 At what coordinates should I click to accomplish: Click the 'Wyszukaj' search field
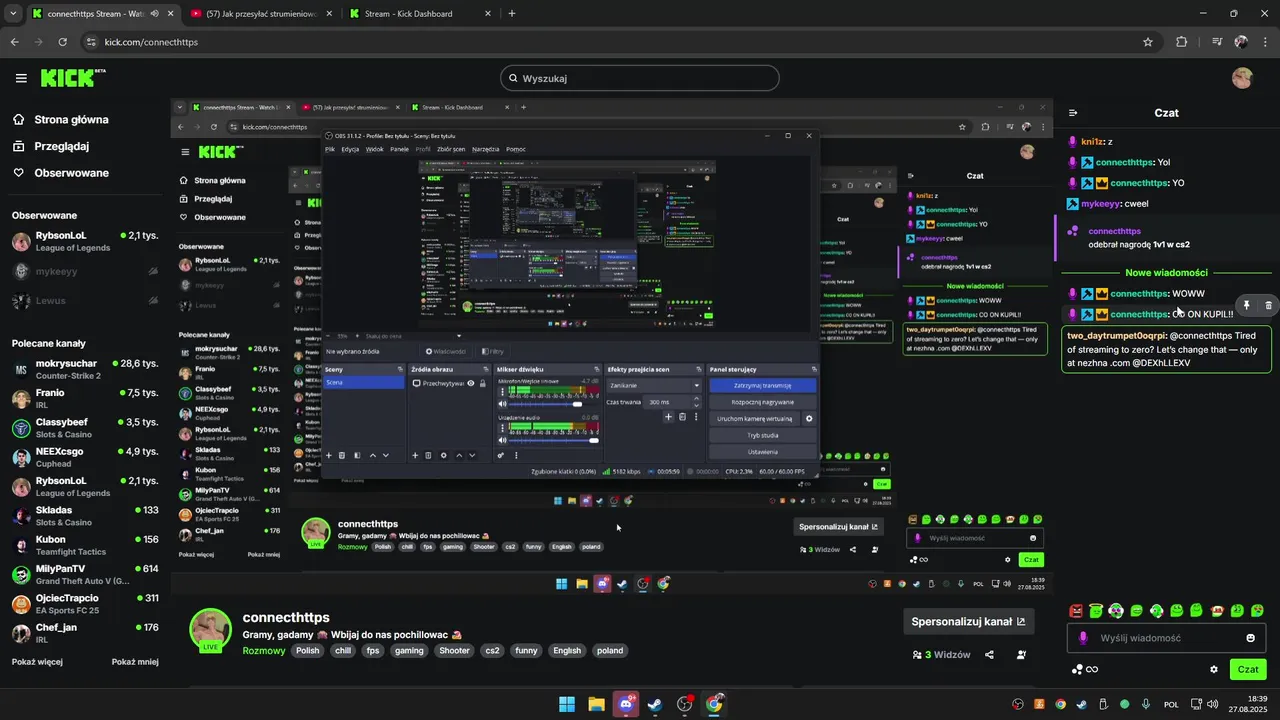click(x=640, y=78)
